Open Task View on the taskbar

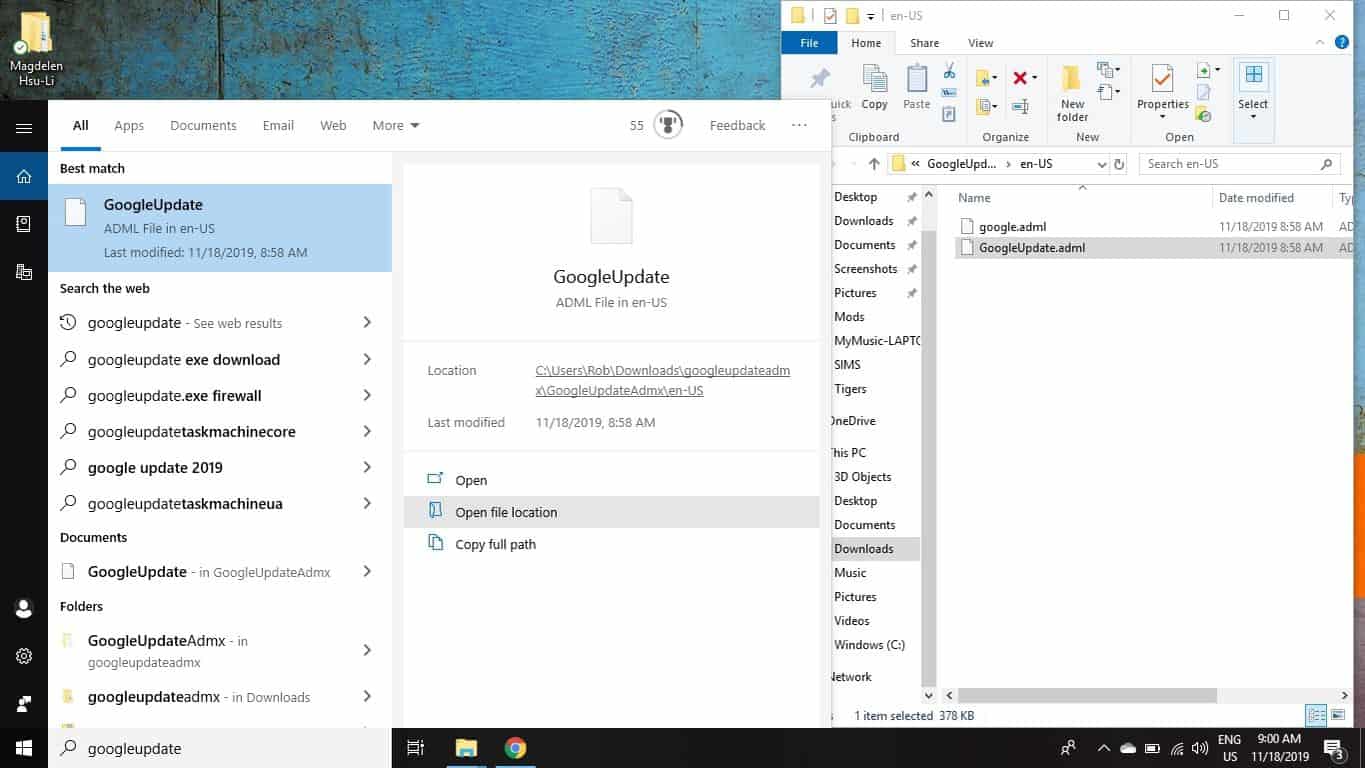click(x=416, y=748)
